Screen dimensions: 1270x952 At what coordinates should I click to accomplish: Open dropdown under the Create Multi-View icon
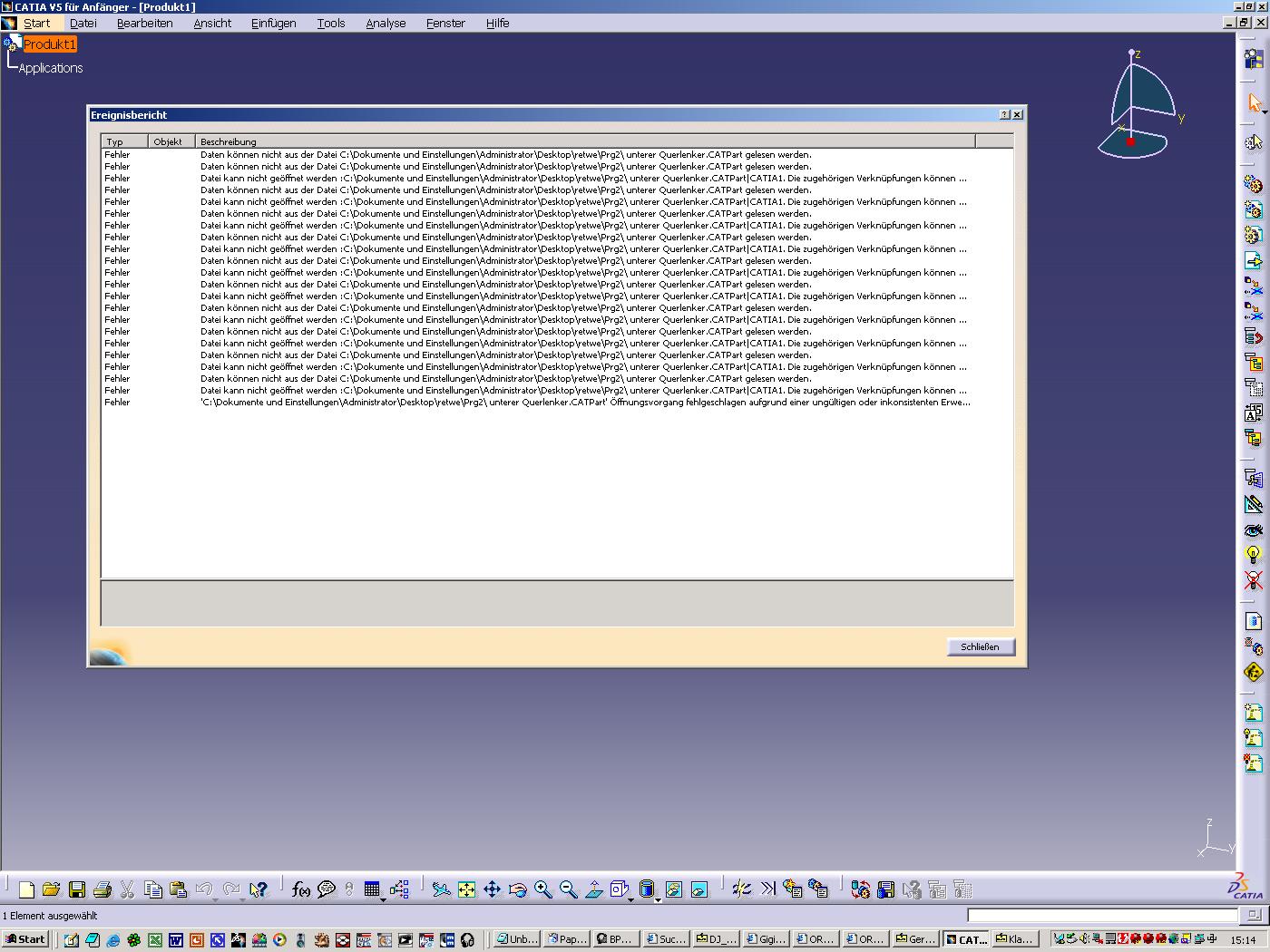click(630, 899)
